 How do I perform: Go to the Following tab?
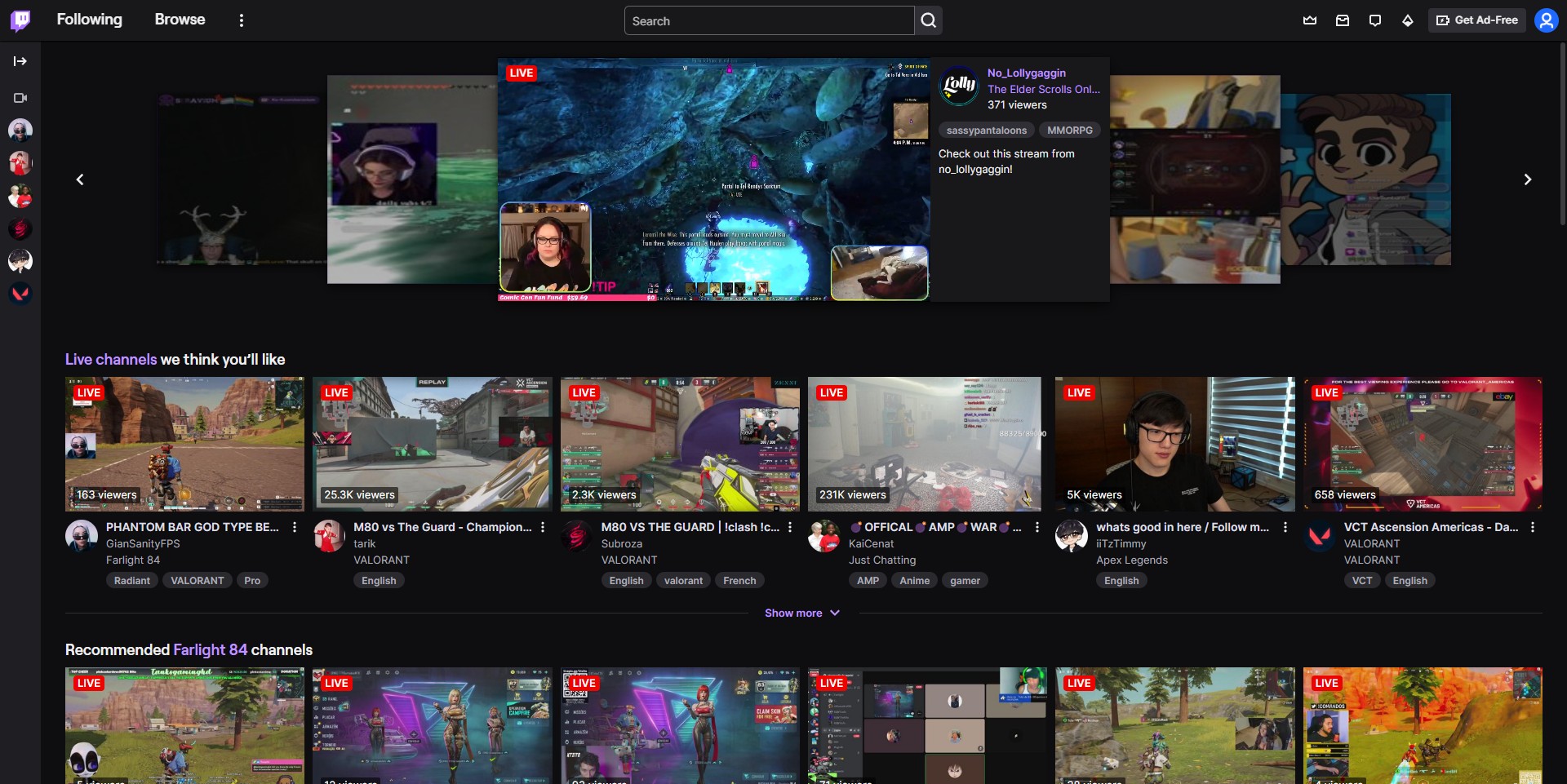(90, 20)
